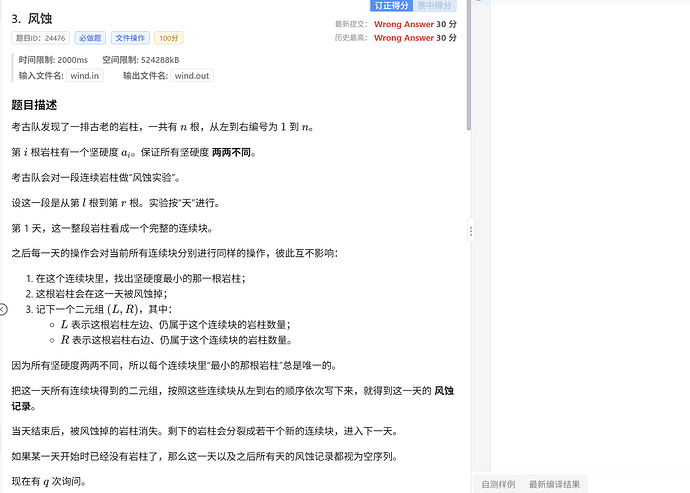Click the 必做题 tag
The width and height of the screenshot is (690, 493).
[90, 38]
